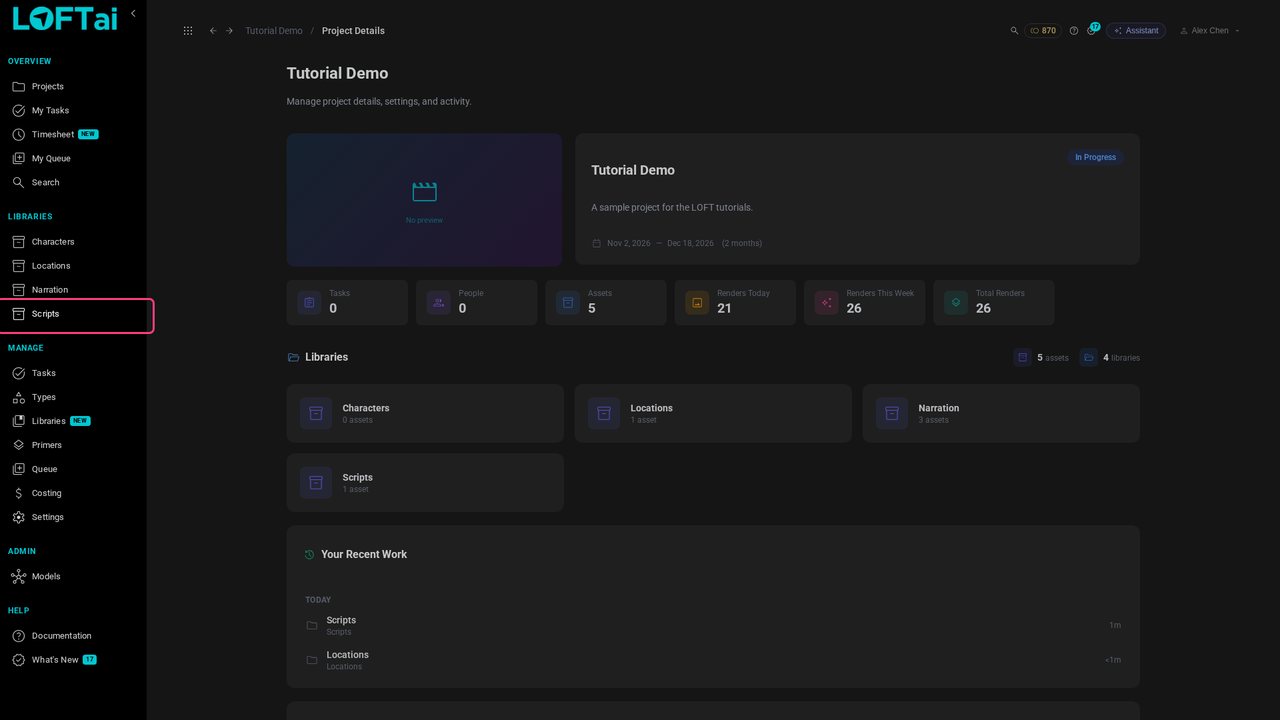Click the Tutorial Demo breadcrumb link
Viewport: 1280px width, 720px height.
pos(274,31)
